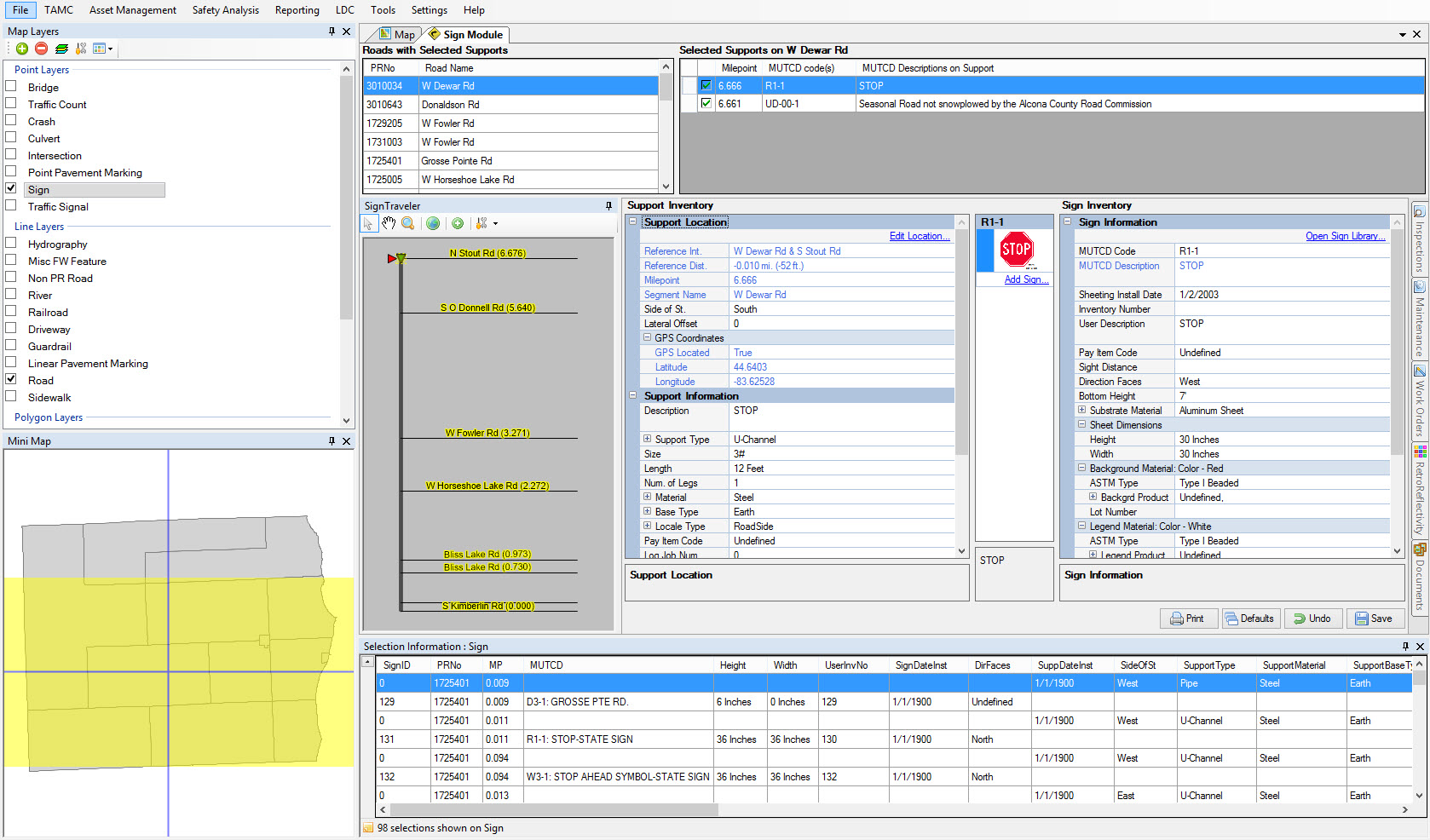Uncheck the Sign layer checkbox
1430x840 pixels.
[x=11, y=188]
